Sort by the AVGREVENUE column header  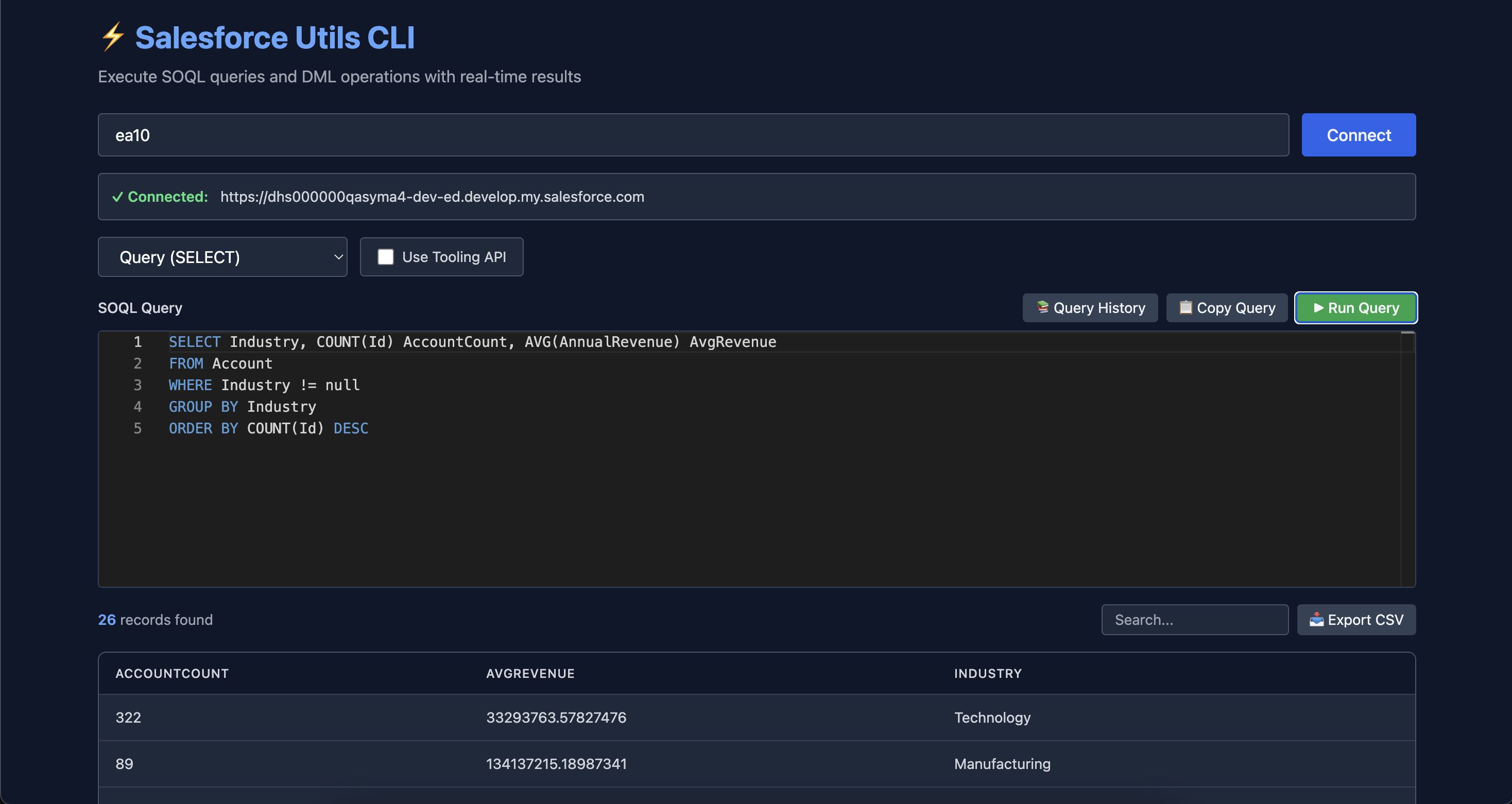coord(530,674)
